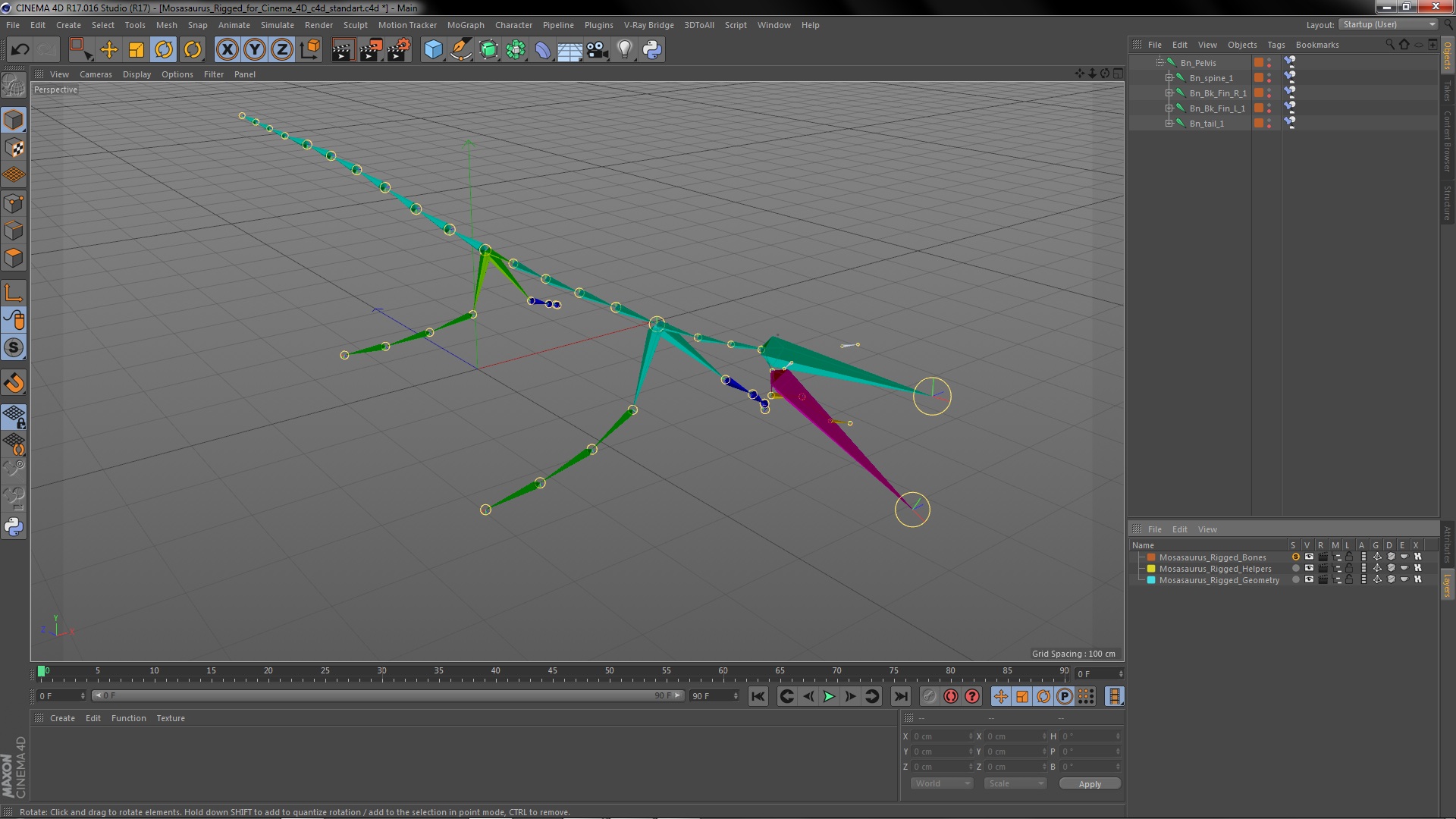This screenshot has height=819, width=1456.
Task: Click orange layer swatch of Bn_Pelvis
Action: (1259, 62)
